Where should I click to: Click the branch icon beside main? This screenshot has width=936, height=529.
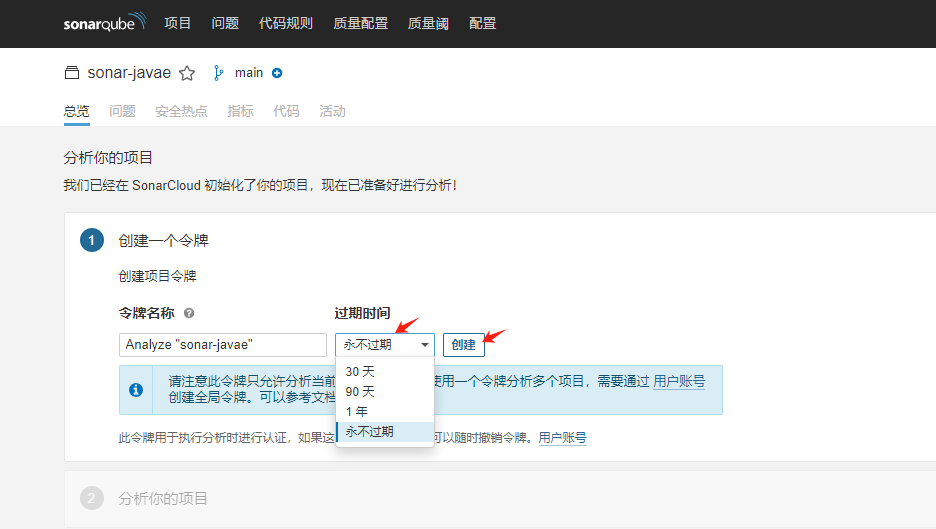(218, 73)
